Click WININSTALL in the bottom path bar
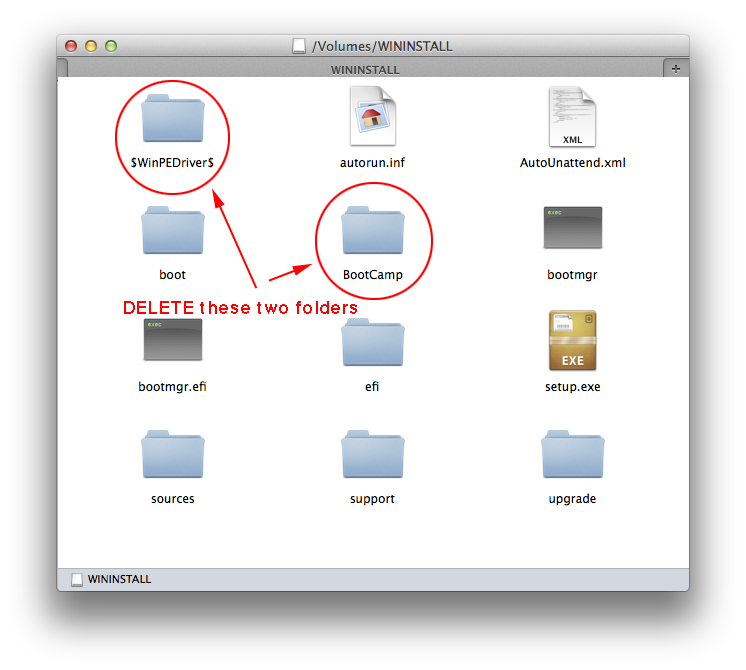Viewport: 746px width, 670px height. (119, 579)
